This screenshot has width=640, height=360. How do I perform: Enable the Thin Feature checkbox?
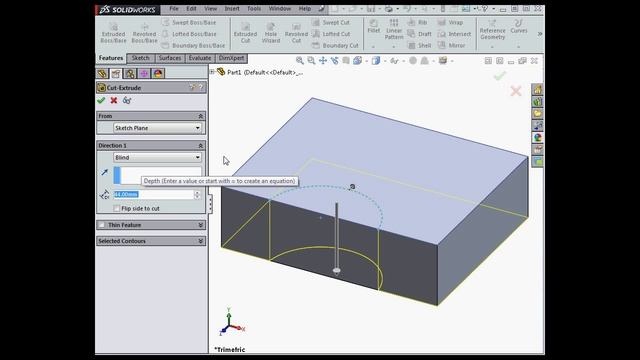click(102, 225)
